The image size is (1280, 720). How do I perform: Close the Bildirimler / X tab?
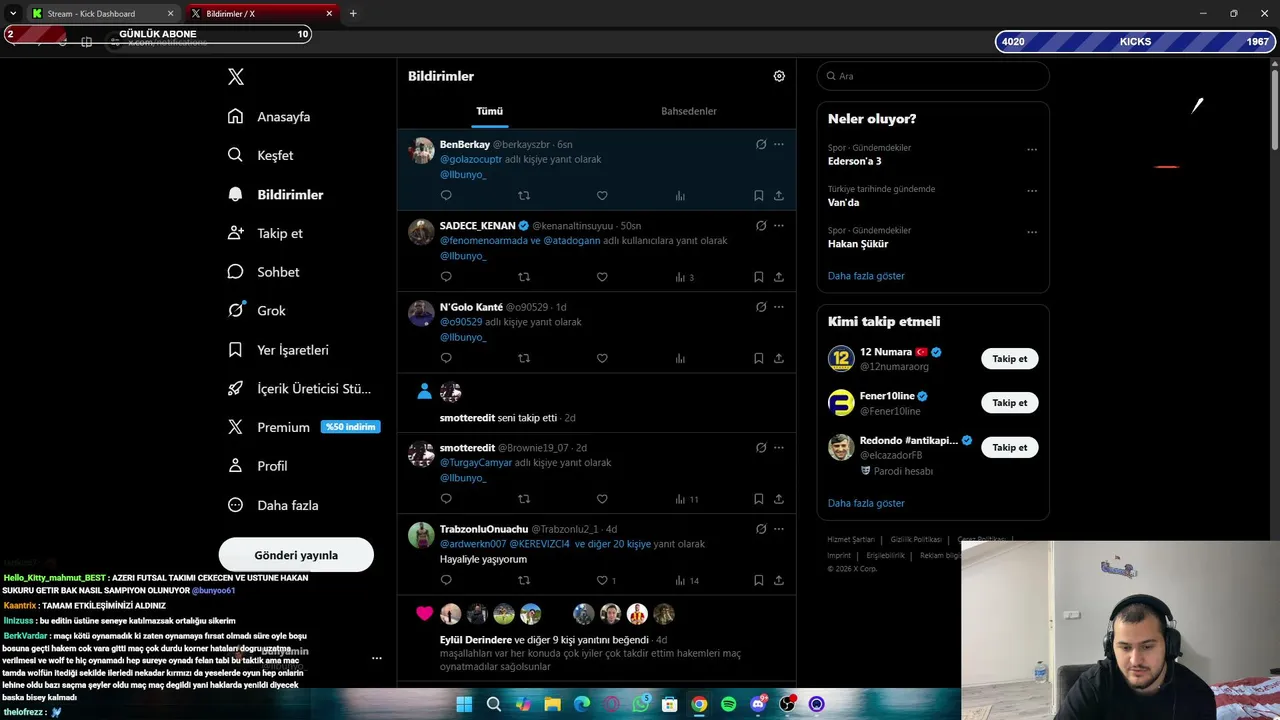point(329,14)
